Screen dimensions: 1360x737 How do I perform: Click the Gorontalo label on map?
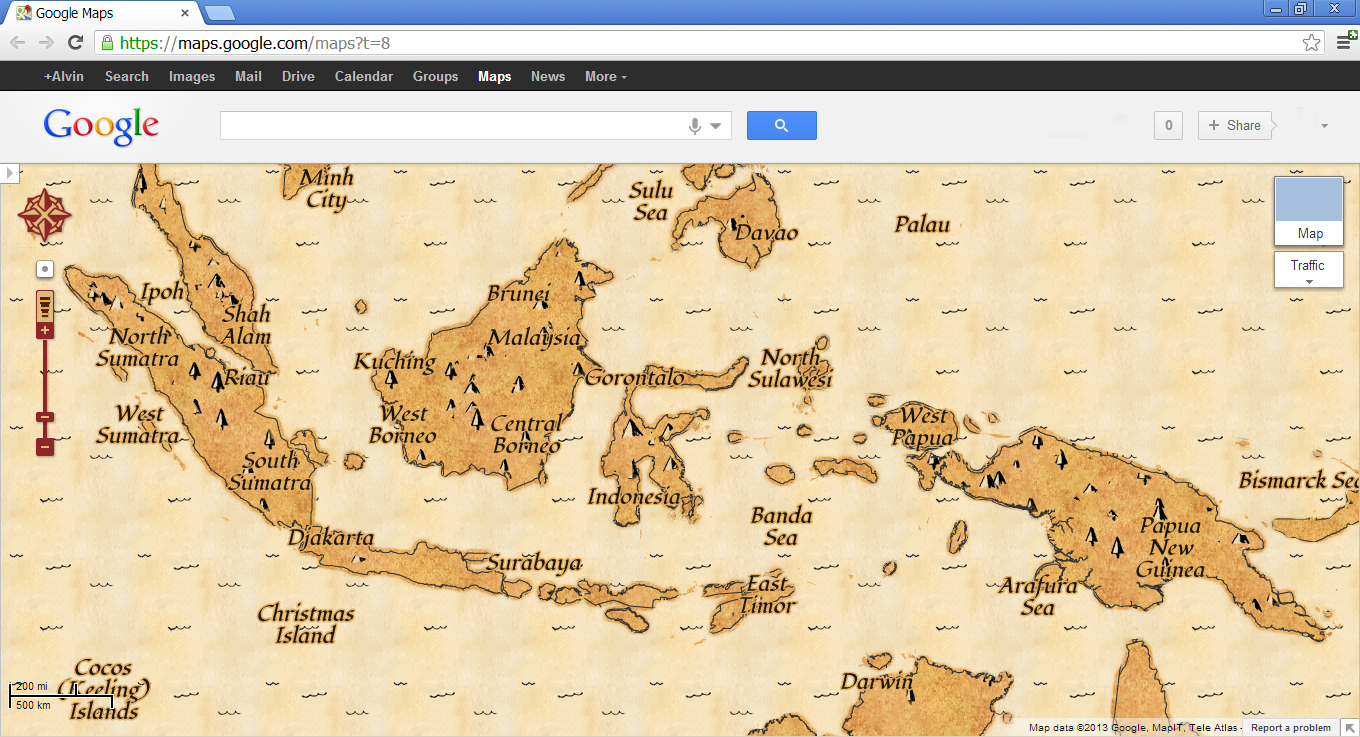point(636,377)
